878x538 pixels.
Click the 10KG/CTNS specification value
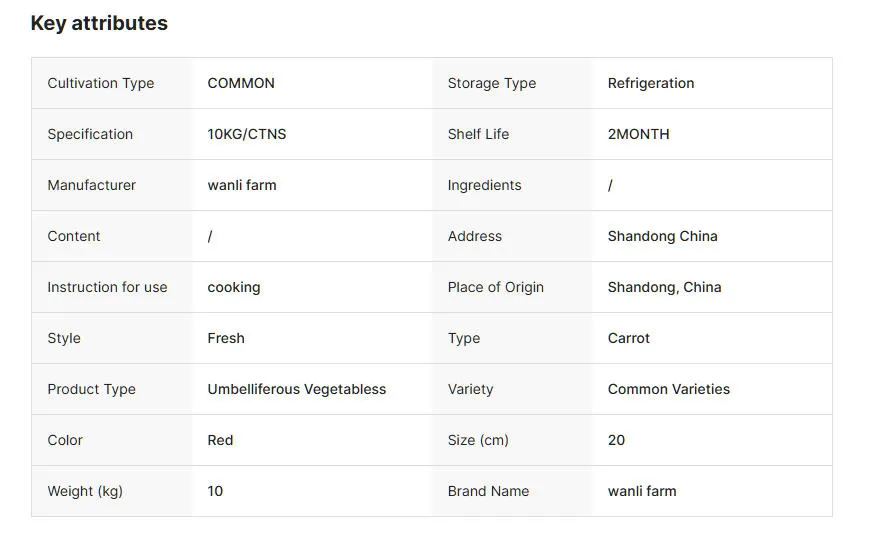[247, 134]
